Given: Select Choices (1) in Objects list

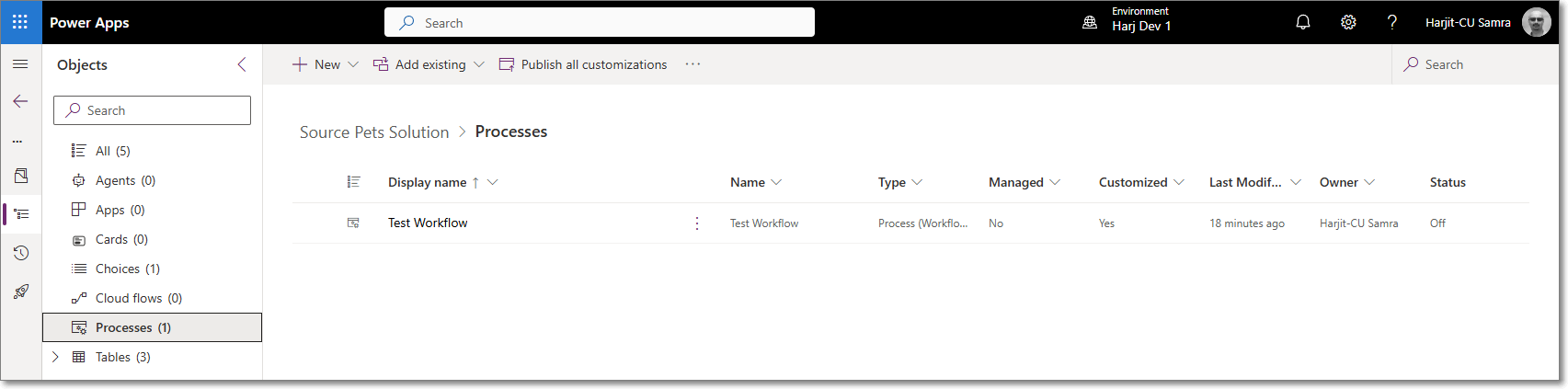Looking at the screenshot, I should (127, 269).
